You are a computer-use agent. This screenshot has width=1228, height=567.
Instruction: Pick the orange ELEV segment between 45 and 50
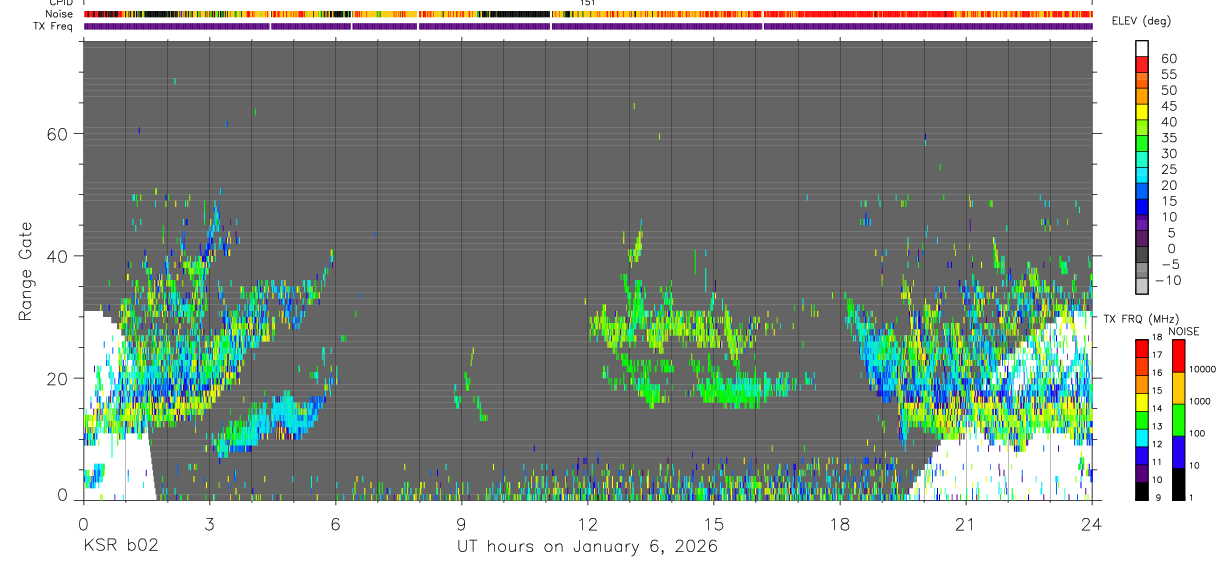1141,94
